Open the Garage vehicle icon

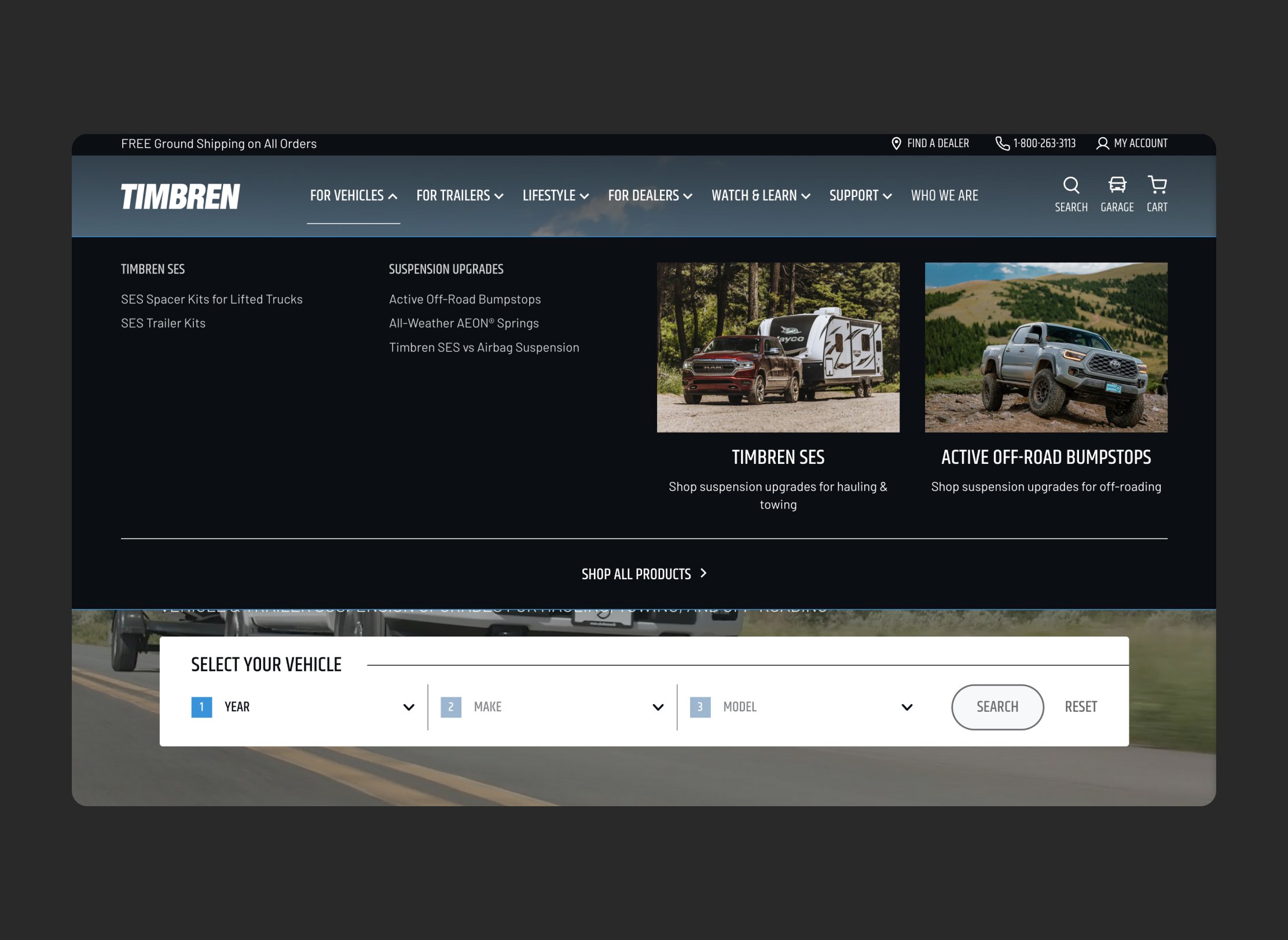(1117, 185)
